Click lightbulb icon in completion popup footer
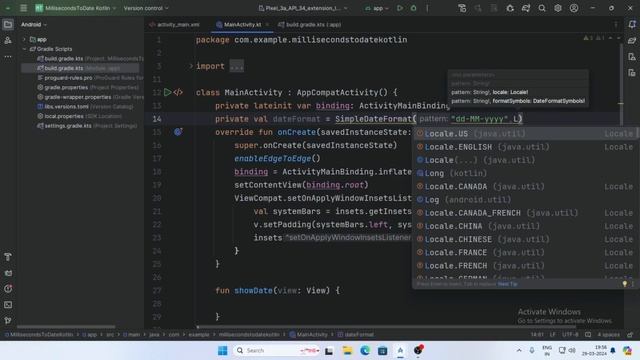Viewport: 640px width, 360px height. click(624, 284)
